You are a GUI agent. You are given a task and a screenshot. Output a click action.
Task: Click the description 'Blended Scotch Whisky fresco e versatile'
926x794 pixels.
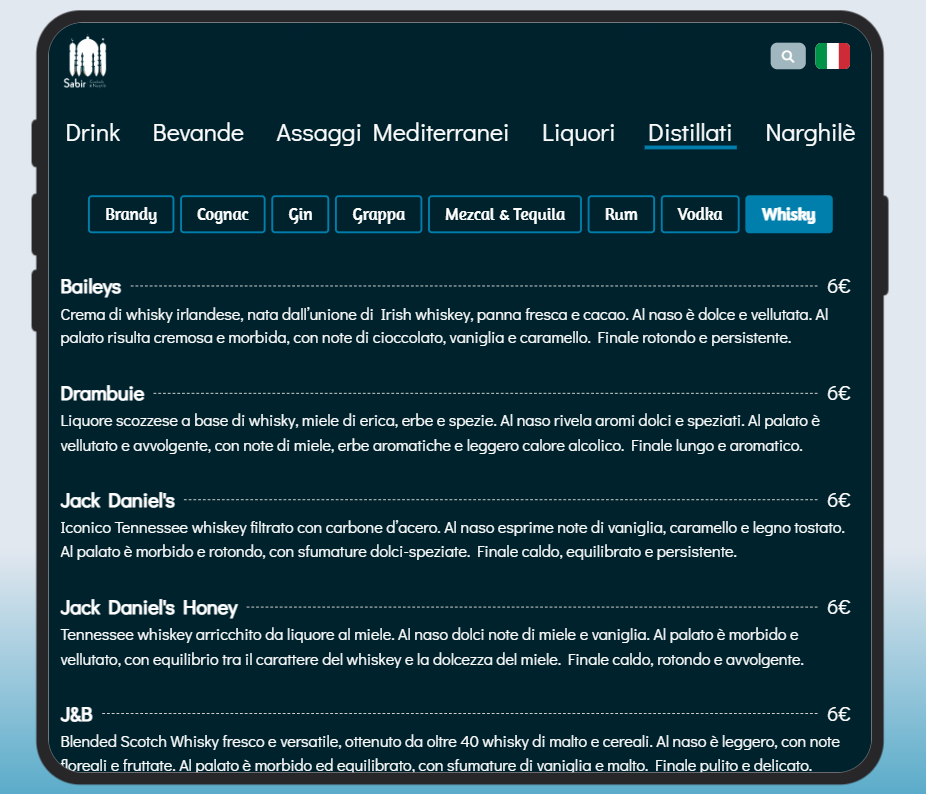[x=450, y=753]
